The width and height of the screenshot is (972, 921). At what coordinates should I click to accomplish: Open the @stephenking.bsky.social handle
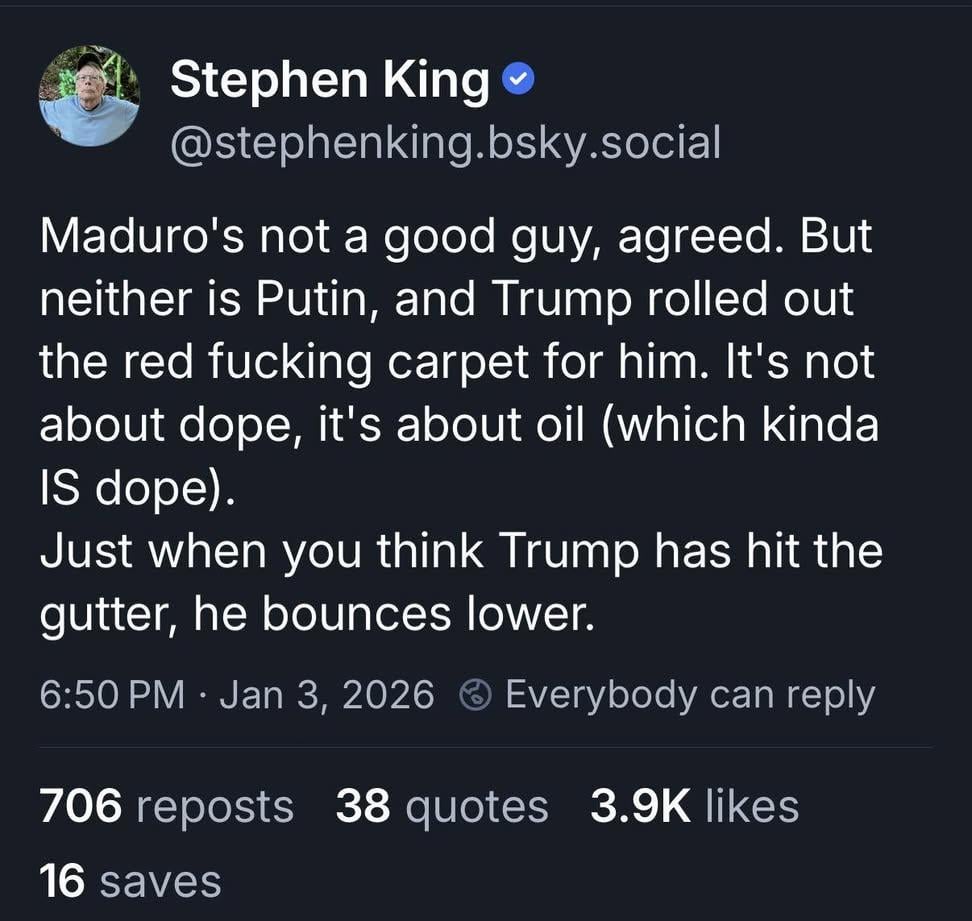coord(444,142)
